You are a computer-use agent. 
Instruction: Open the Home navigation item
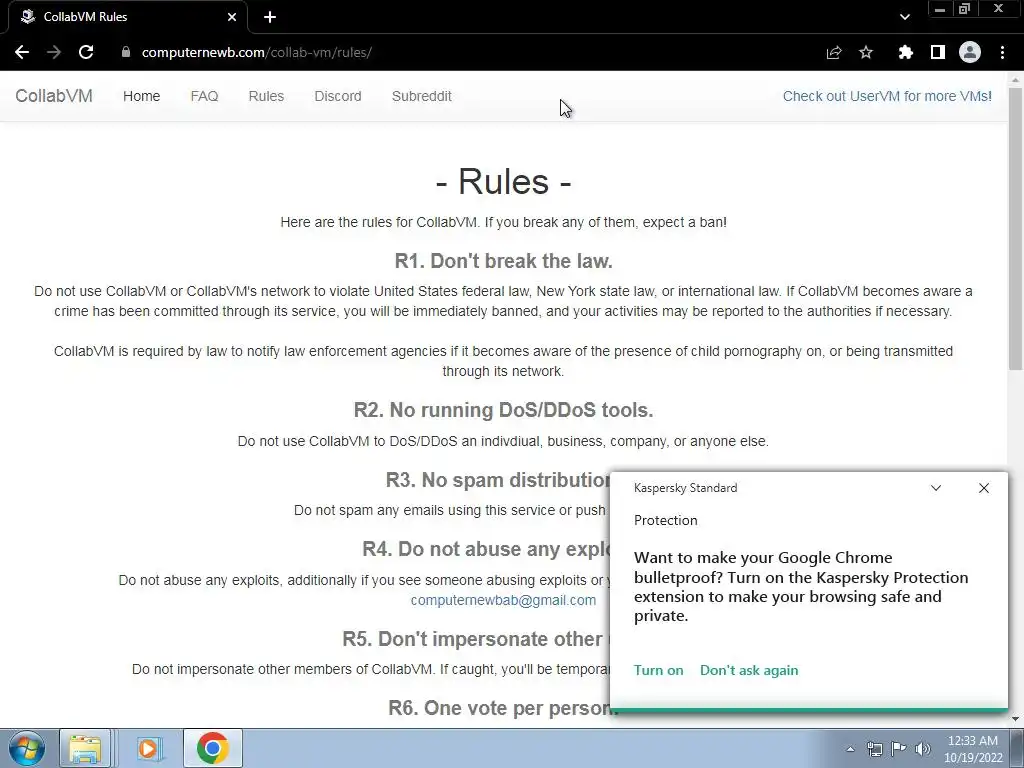pos(142,96)
